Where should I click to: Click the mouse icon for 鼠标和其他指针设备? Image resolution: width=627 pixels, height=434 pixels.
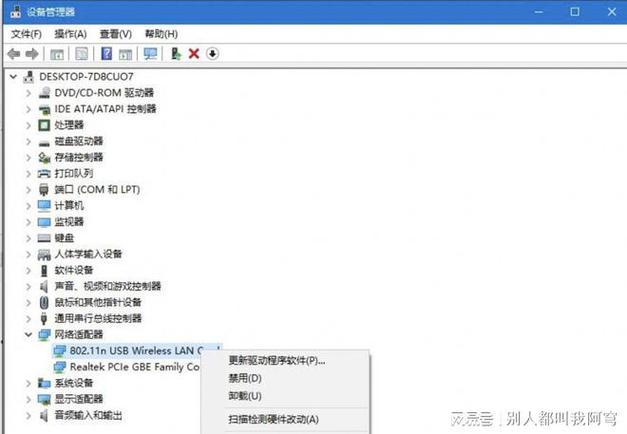(x=44, y=302)
